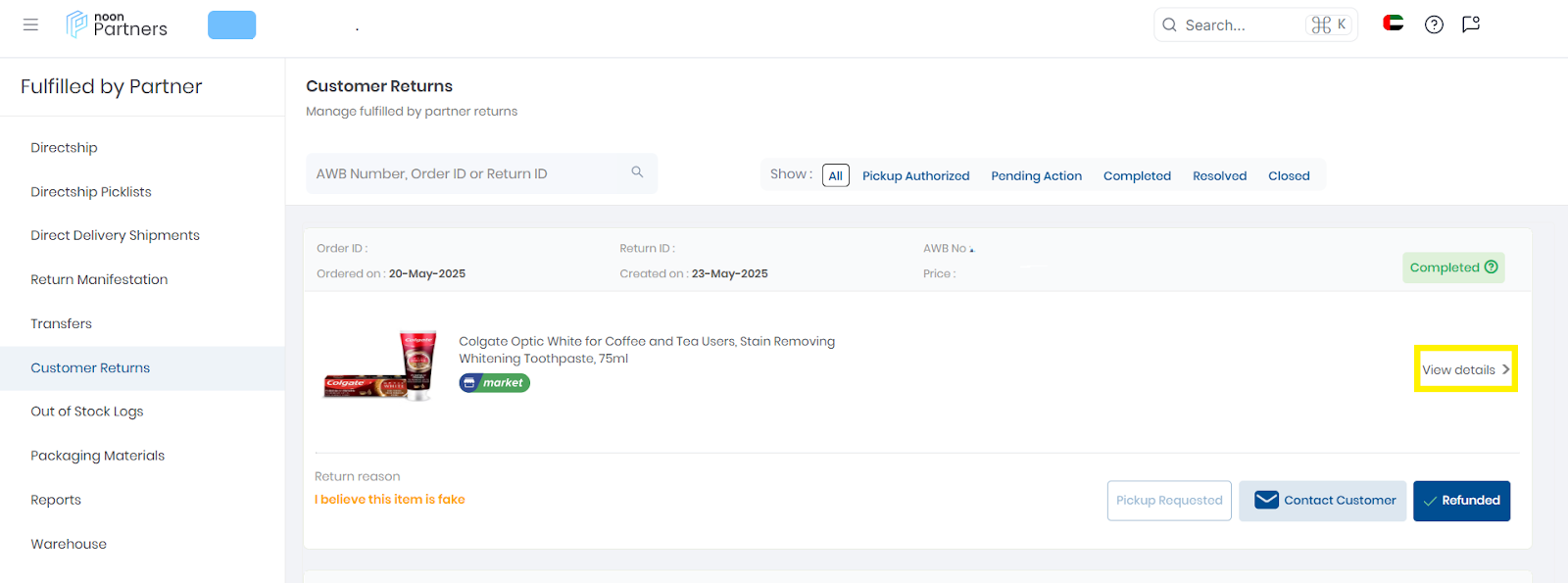The image size is (1568, 583).
Task: Click the Completed status help icon
Action: coord(1492,267)
